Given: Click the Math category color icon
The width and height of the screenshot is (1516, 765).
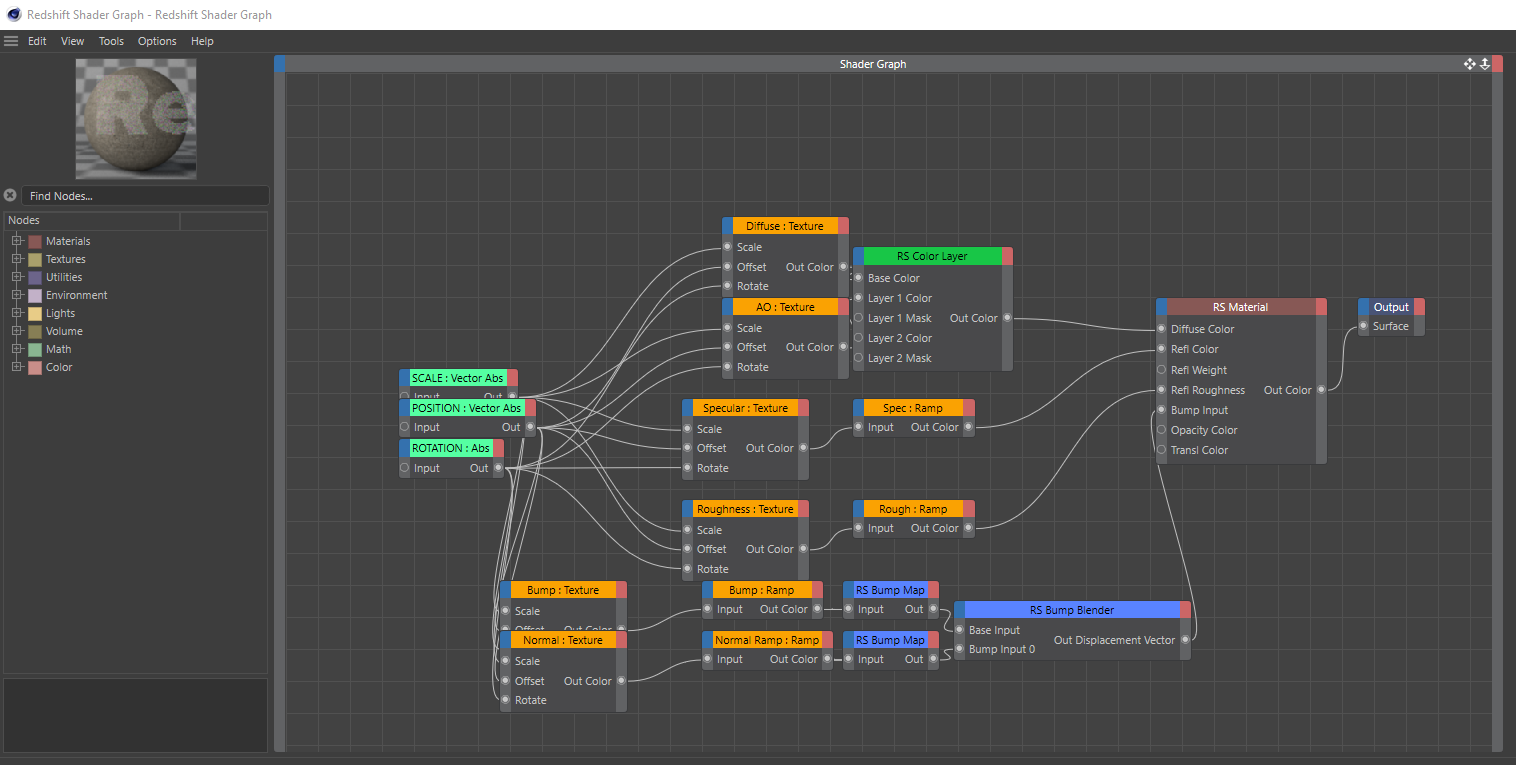Looking at the screenshot, I should pyautogui.click(x=35, y=349).
